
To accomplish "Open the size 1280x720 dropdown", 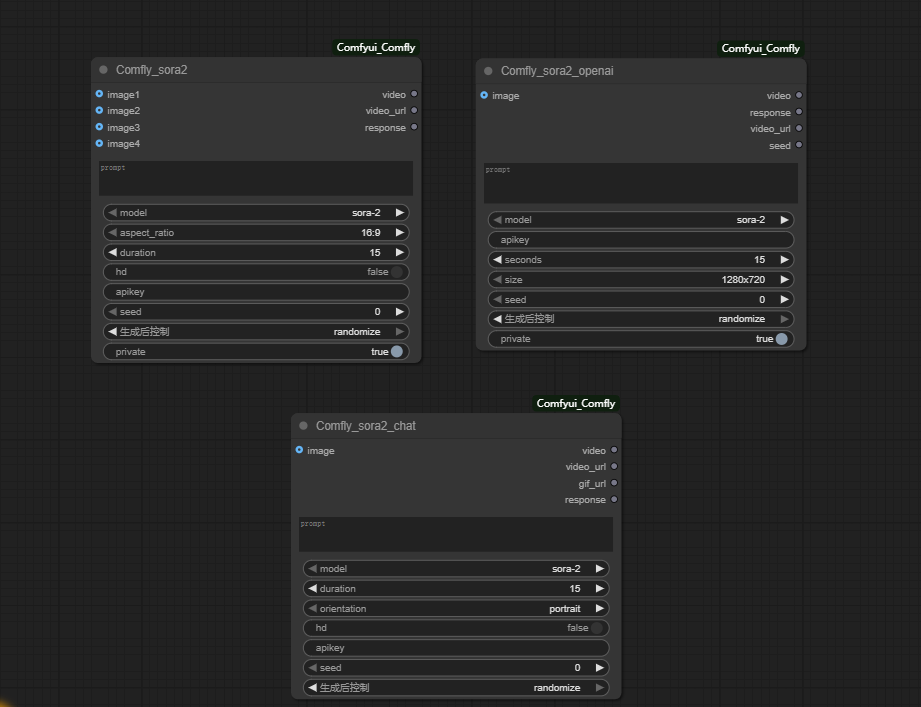I will 641,280.
